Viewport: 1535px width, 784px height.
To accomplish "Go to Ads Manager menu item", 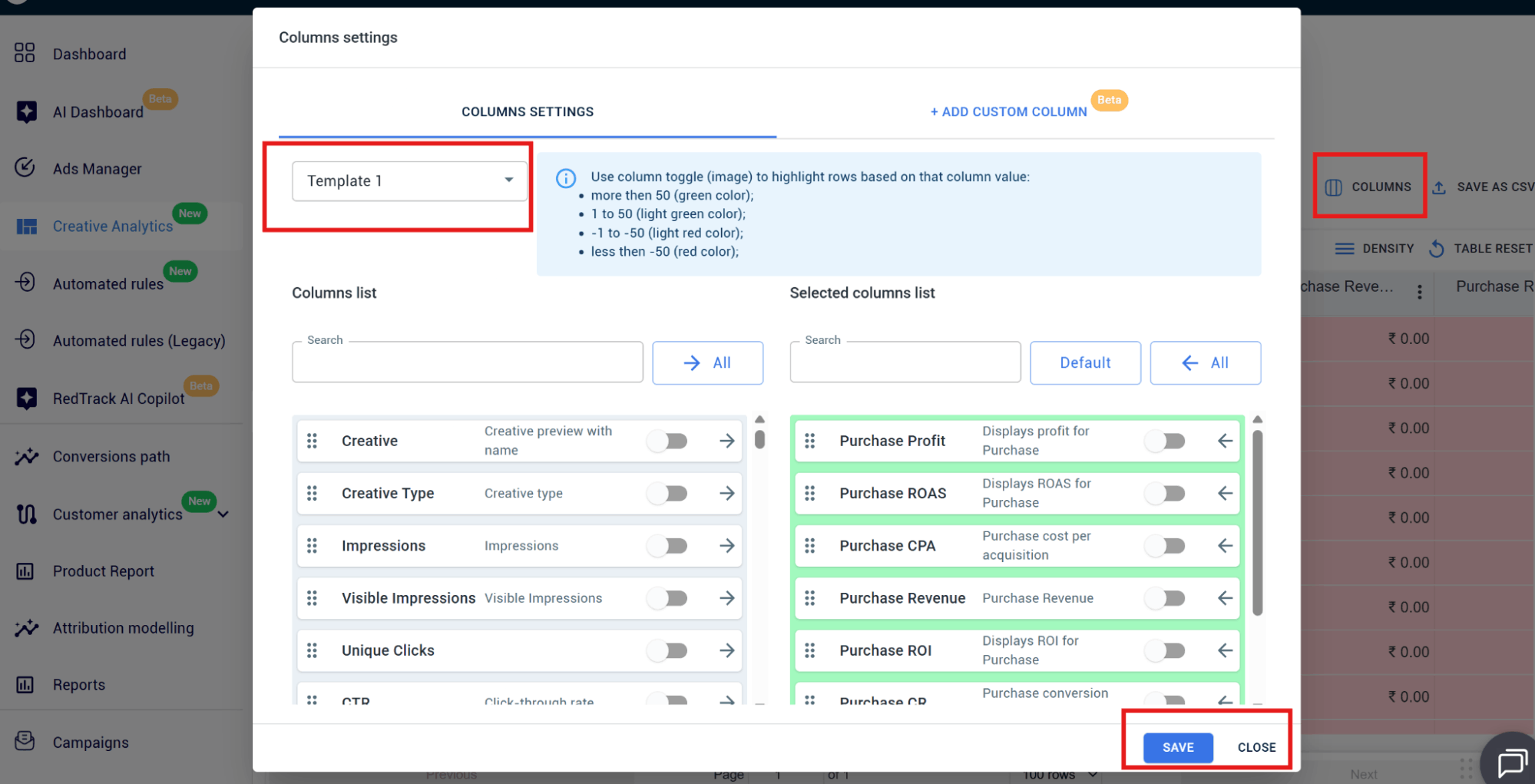I will (x=98, y=168).
